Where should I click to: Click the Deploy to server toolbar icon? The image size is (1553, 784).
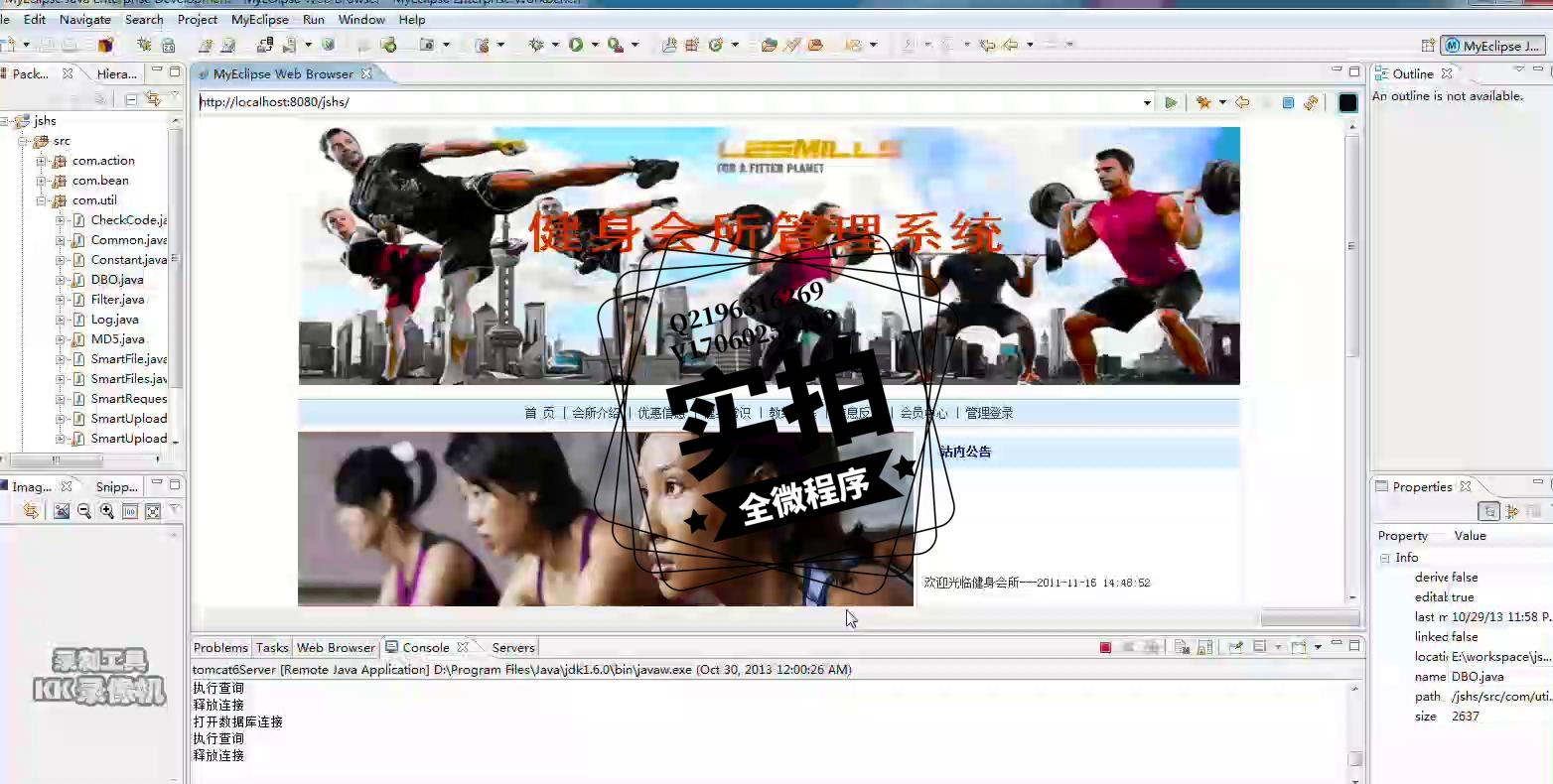pyautogui.click(x=265, y=45)
